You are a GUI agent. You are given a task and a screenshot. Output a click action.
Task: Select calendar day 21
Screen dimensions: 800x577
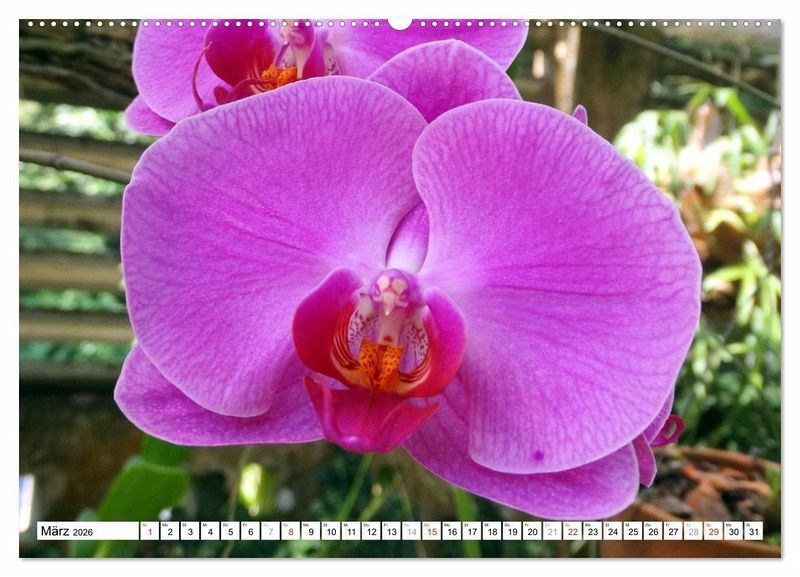(553, 531)
